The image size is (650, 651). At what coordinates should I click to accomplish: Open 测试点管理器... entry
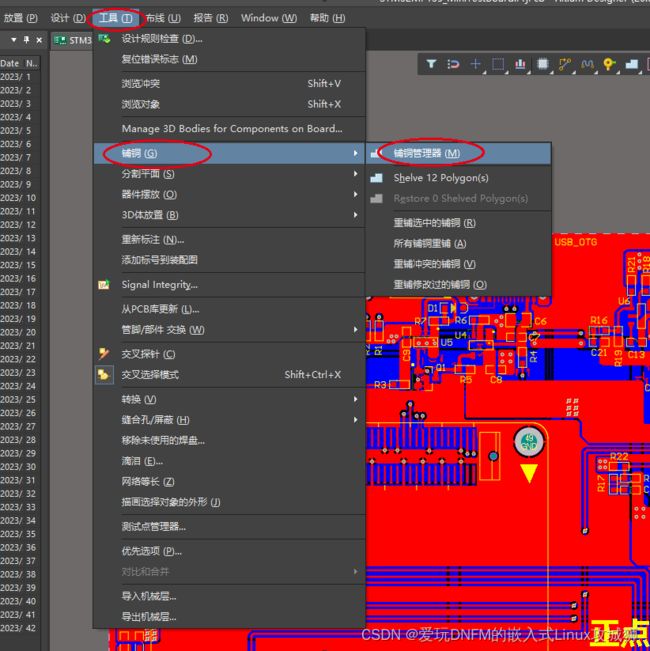[230, 526]
